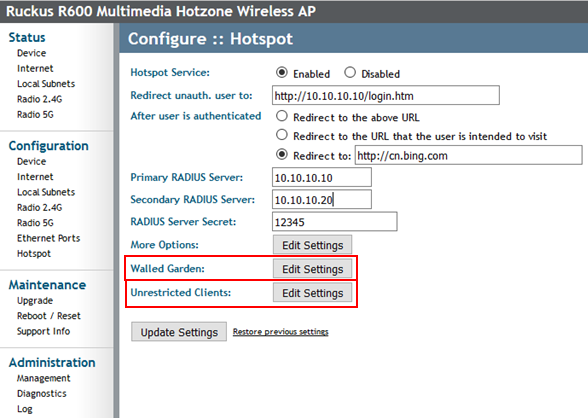Click the Status section heading
The height and width of the screenshot is (418, 588).
coord(27,37)
